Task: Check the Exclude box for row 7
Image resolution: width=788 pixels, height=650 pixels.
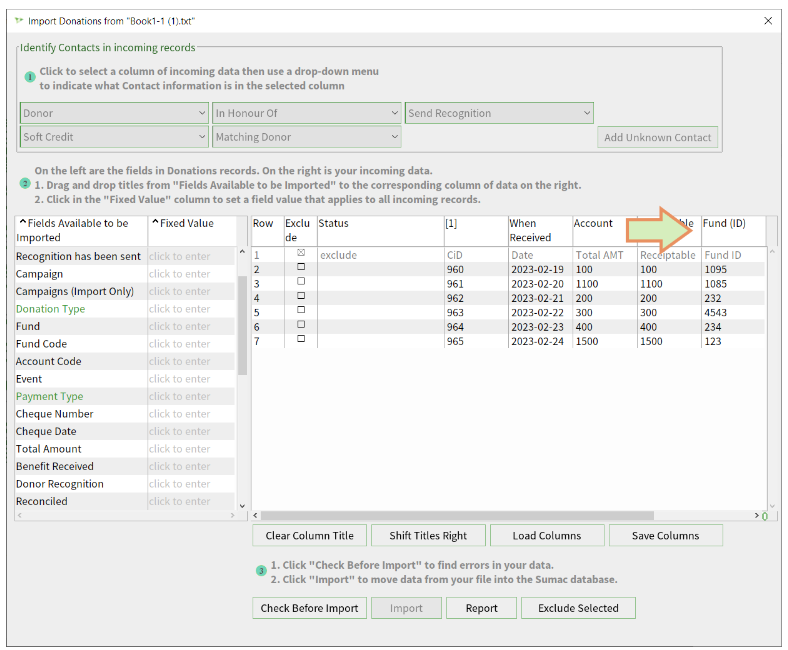Action: (301, 339)
